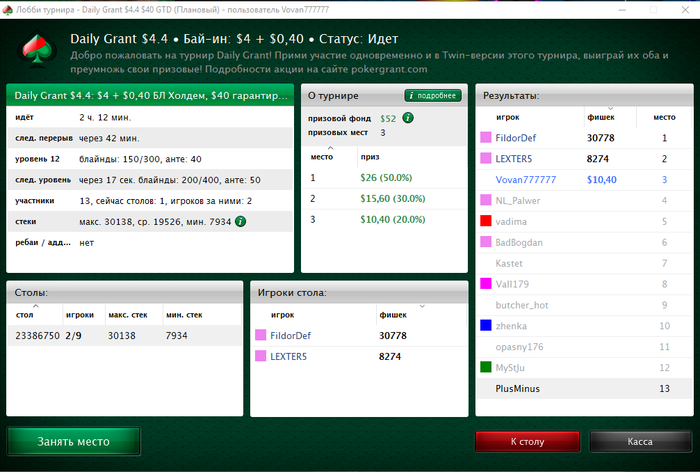Viewport: 700px width, 472px height.
Task: Select LEXTER5 in the results list
Action: 584,159
